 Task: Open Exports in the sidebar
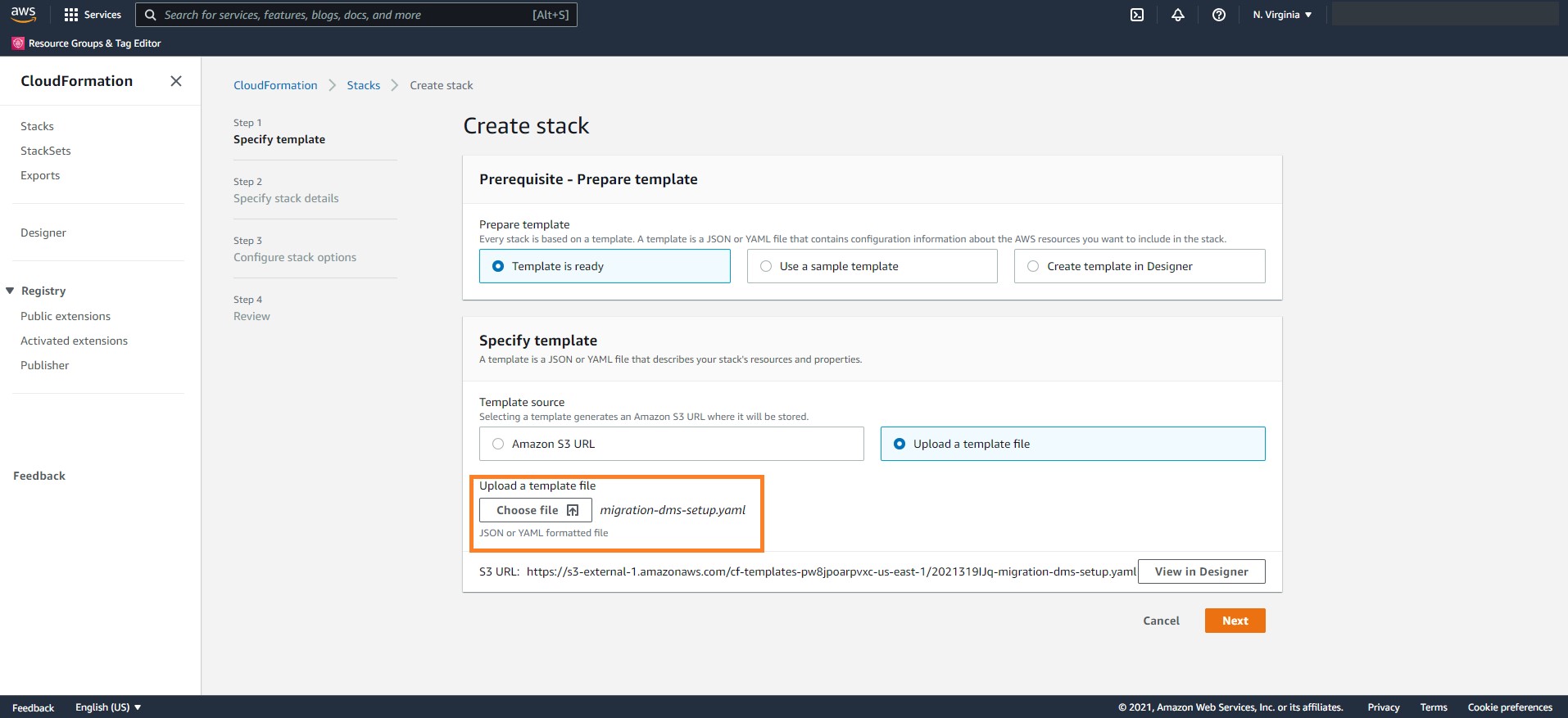coord(40,175)
